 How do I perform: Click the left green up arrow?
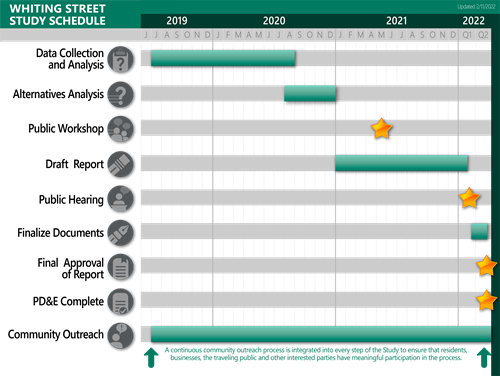[x=151, y=358]
